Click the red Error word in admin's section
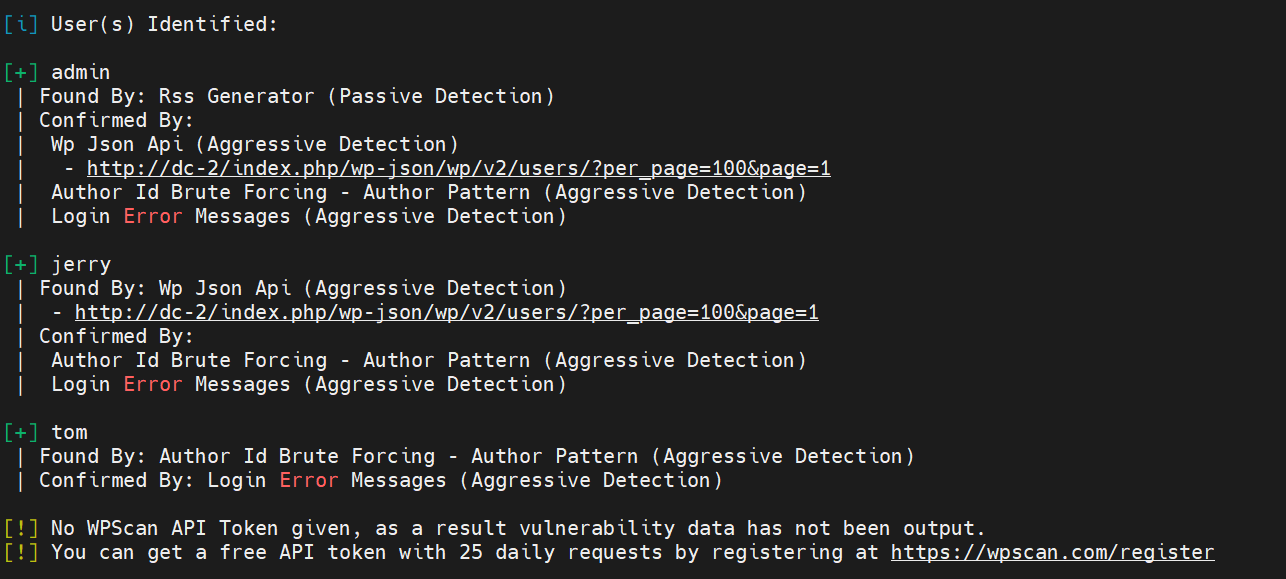1286x579 pixels. [153, 216]
